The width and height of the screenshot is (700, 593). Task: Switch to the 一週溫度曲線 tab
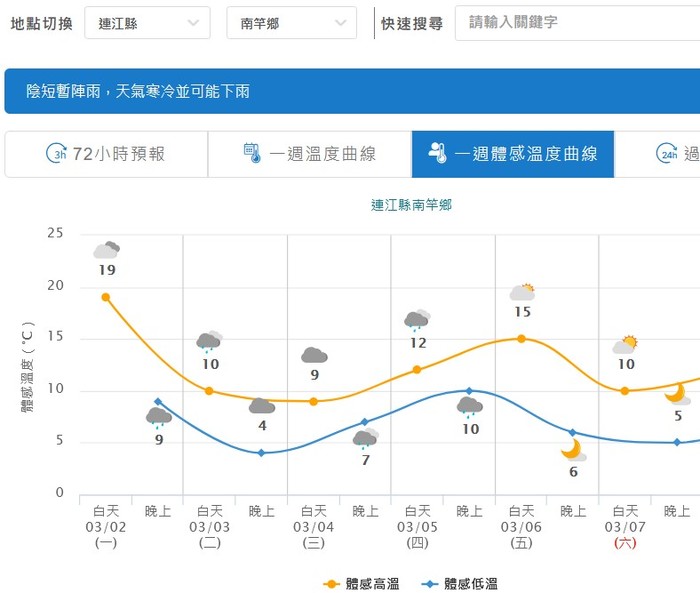click(310, 154)
